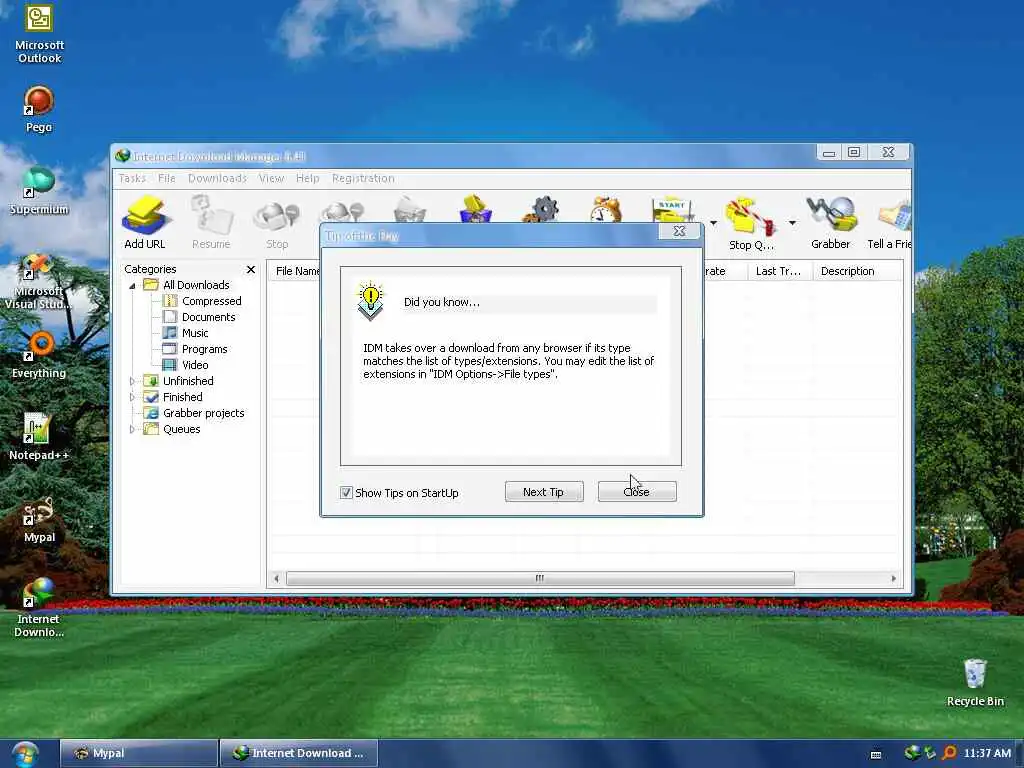Open the Recycle Bin
The height and width of the screenshot is (768, 1024).
975,682
